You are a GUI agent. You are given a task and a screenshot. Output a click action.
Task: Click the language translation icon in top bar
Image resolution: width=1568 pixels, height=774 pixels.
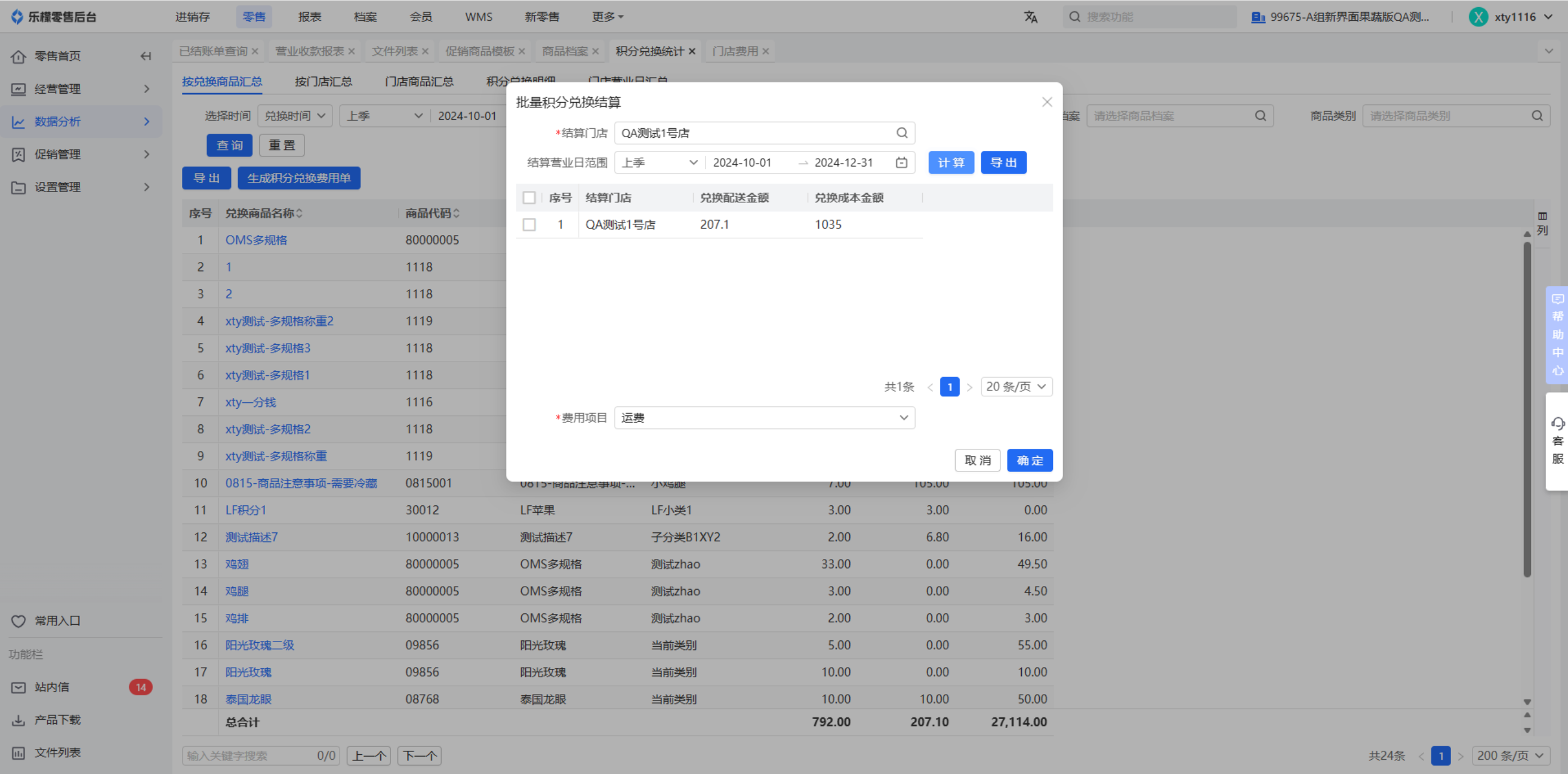[1030, 17]
